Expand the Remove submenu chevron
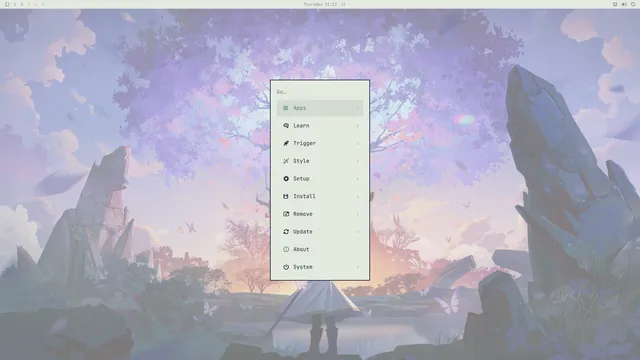Screen dimensions: 640x360 pyautogui.click(x=358, y=214)
